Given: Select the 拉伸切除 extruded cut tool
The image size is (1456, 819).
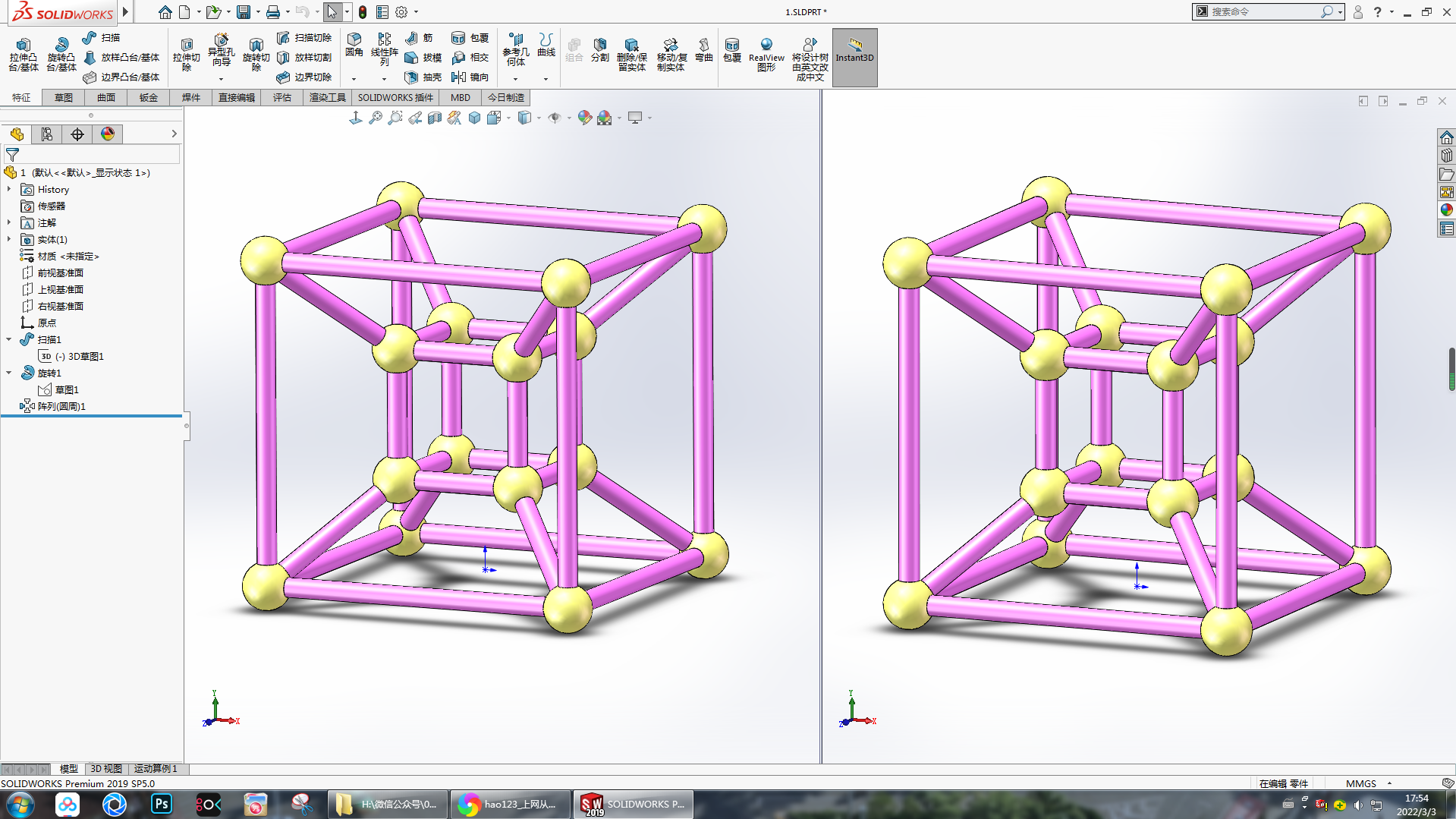Looking at the screenshot, I should 186,55.
